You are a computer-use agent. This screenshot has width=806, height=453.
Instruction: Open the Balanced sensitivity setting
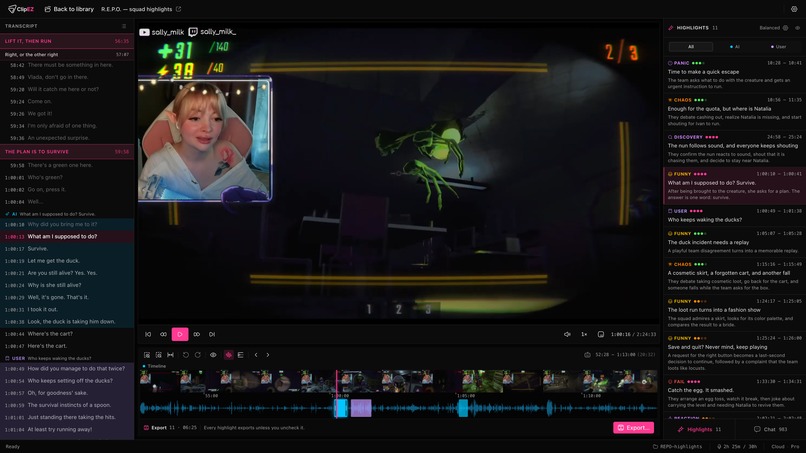tap(774, 28)
